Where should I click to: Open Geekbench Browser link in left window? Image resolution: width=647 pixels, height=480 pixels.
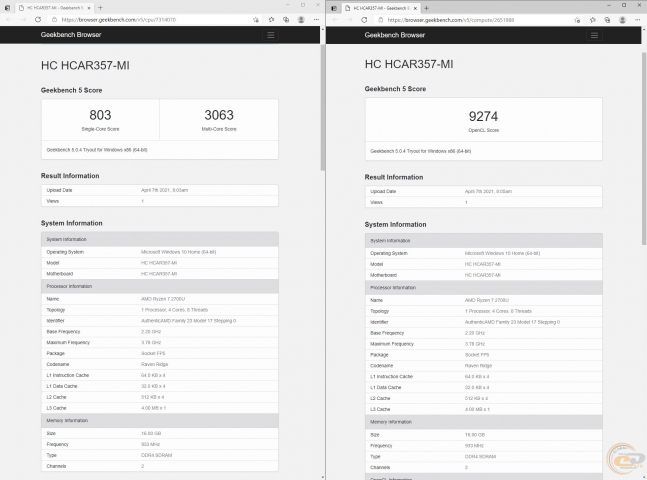click(71, 35)
